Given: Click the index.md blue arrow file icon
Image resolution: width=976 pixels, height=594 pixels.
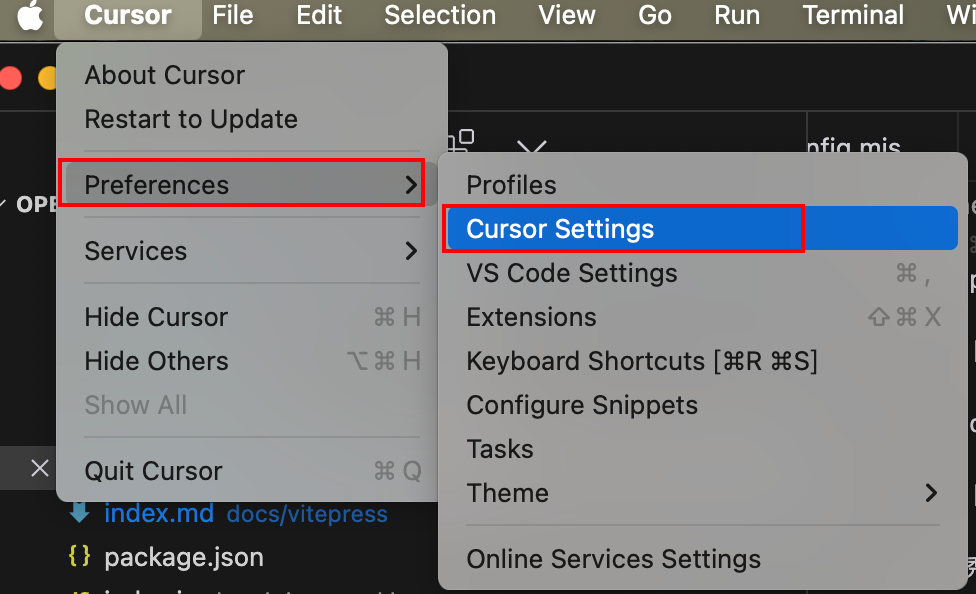Looking at the screenshot, I should (79, 513).
